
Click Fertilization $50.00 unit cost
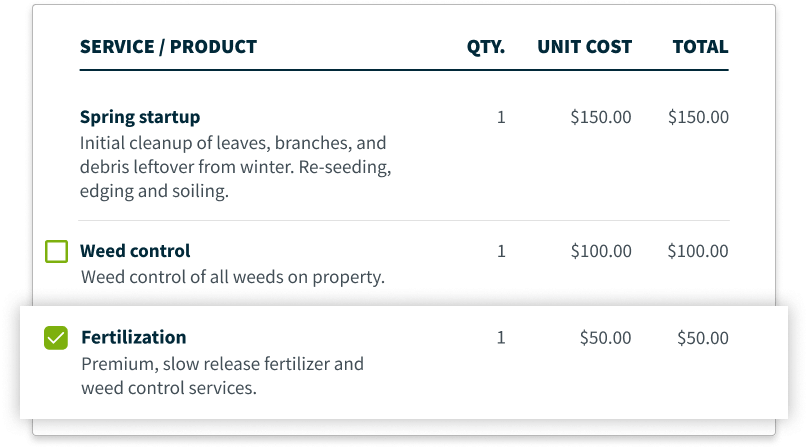click(x=605, y=338)
